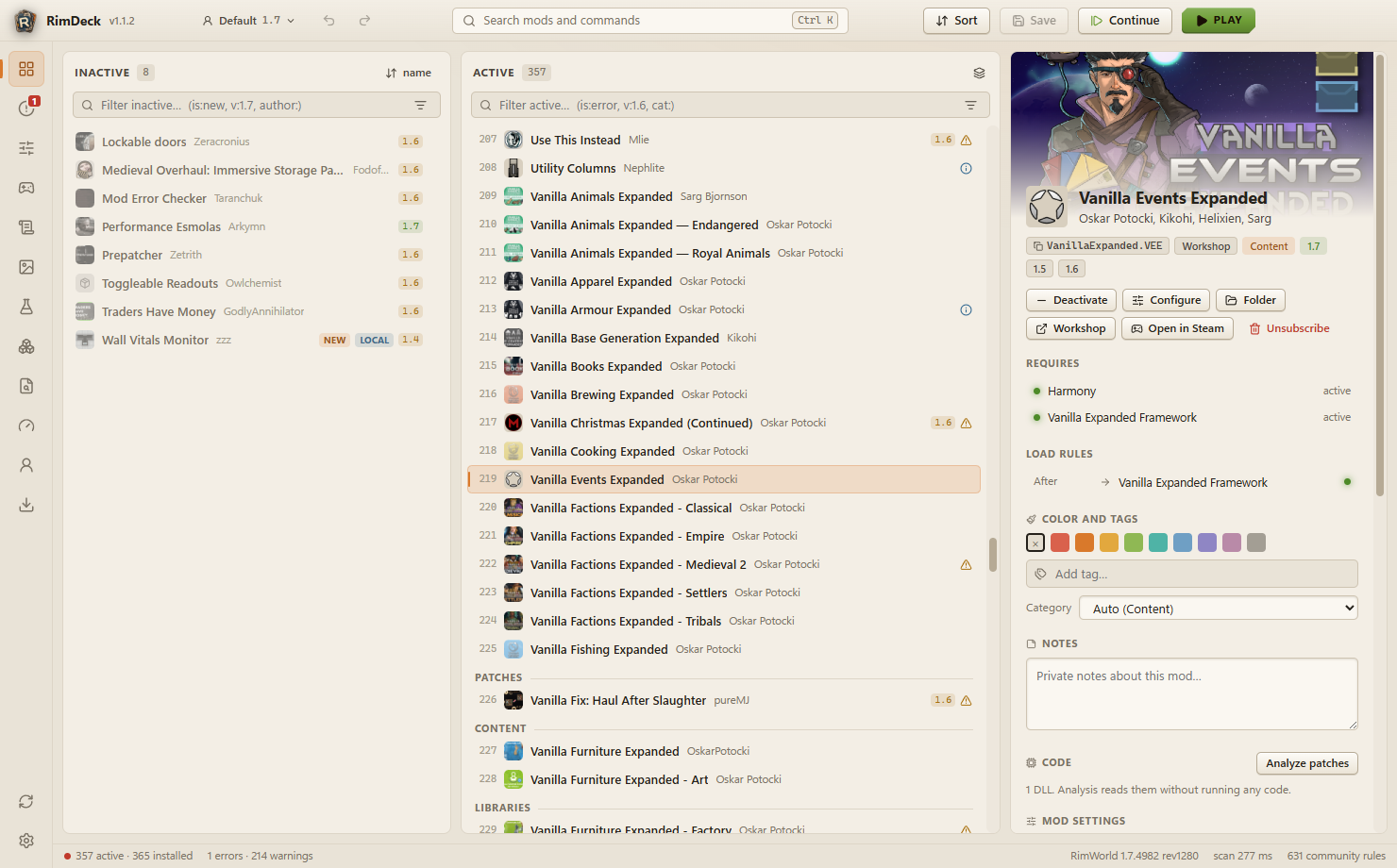
Task: Click the info icon on Utility Columns
Action: pos(966,168)
